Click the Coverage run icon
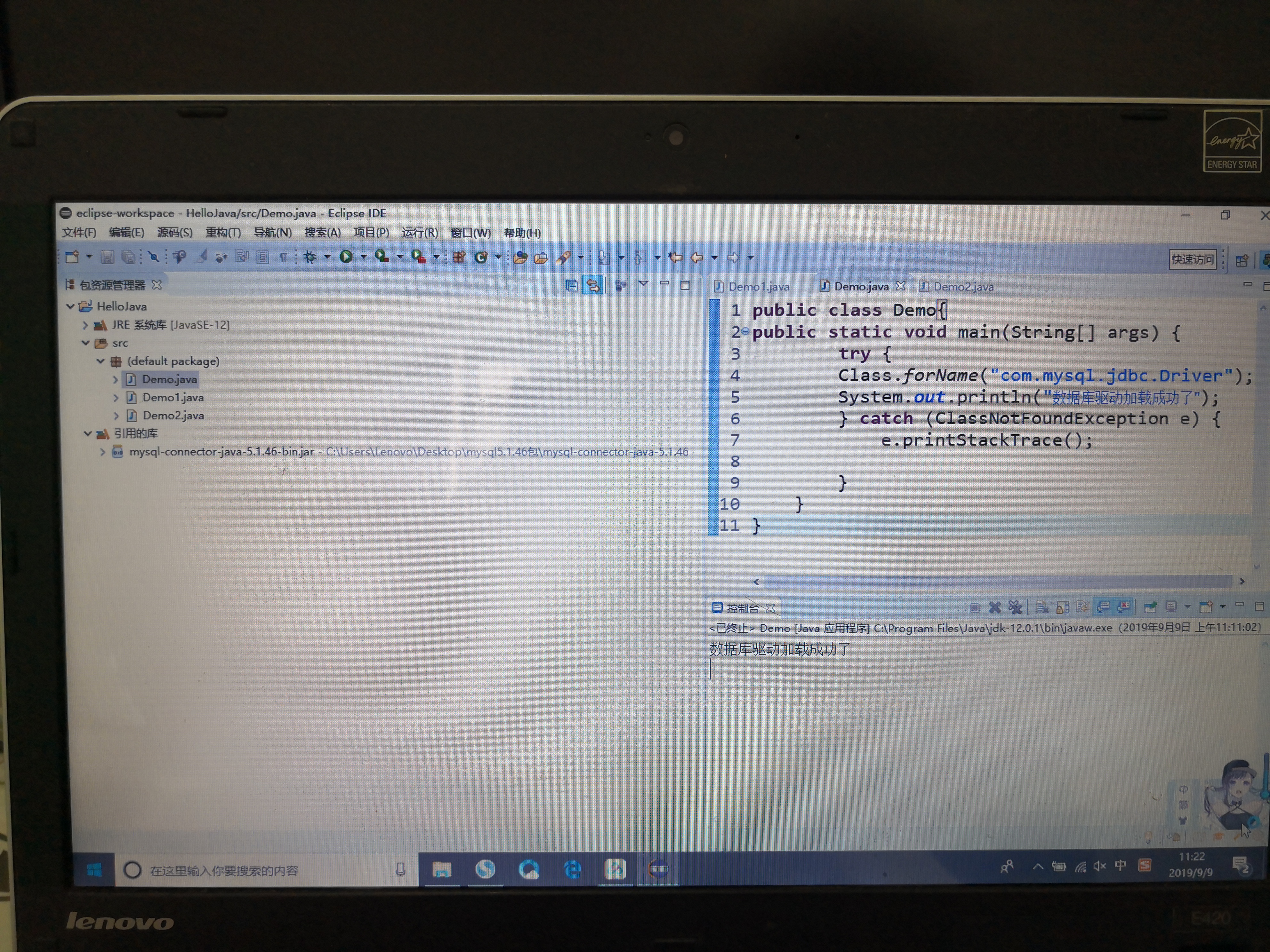 [x=382, y=257]
